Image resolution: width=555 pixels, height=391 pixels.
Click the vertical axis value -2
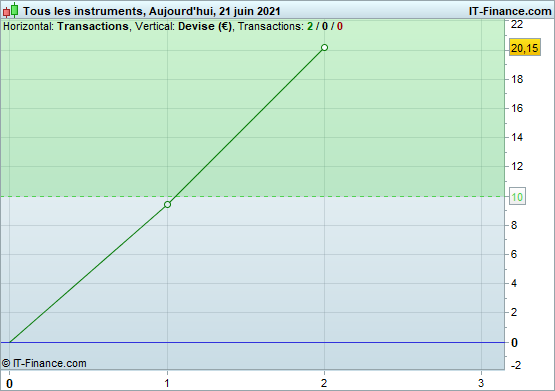point(516,365)
